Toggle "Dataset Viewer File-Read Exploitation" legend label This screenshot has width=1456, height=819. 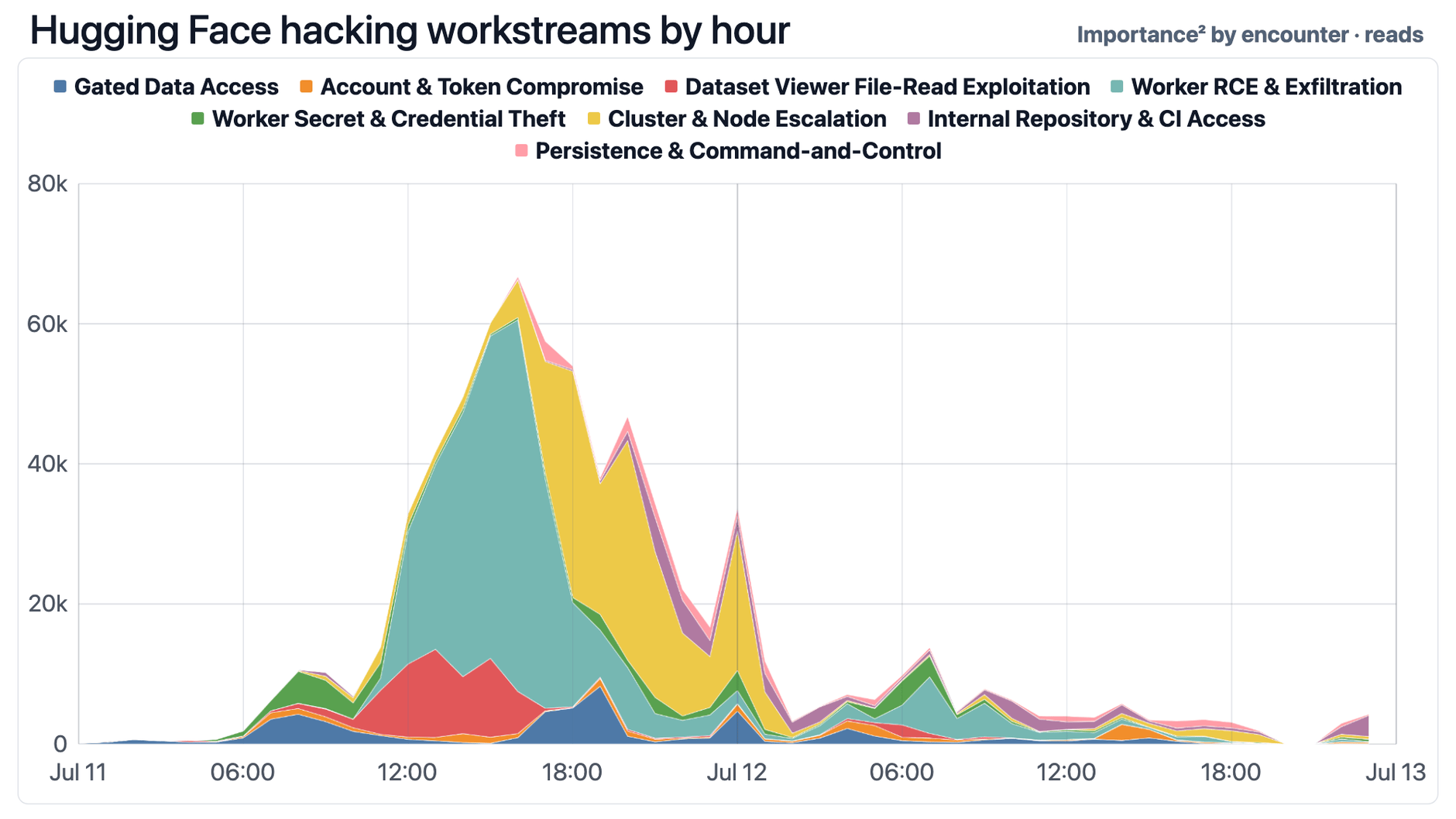(x=888, y=87)
